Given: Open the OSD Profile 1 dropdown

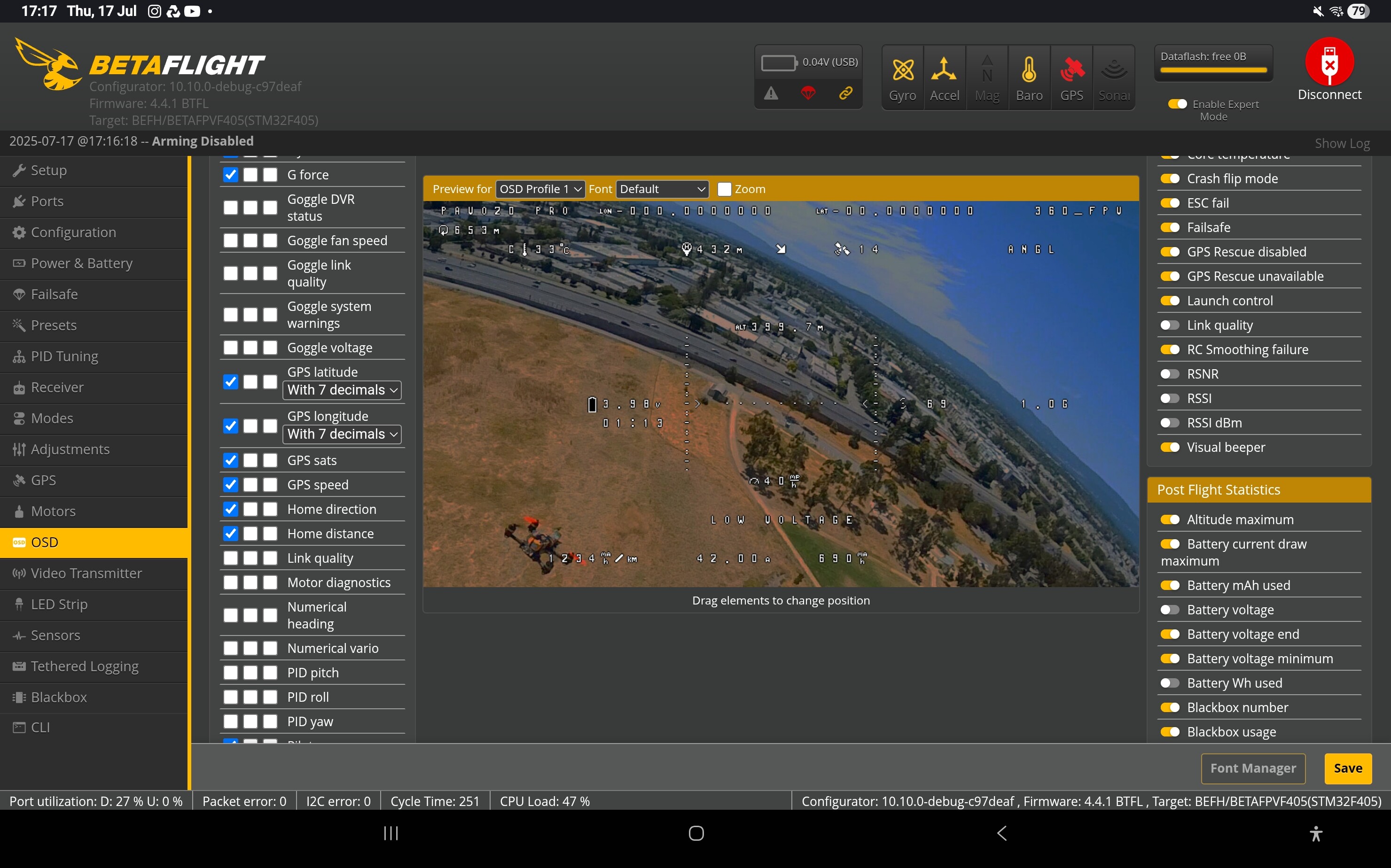Looking at the screenshot, I should [x=540, y=189].
